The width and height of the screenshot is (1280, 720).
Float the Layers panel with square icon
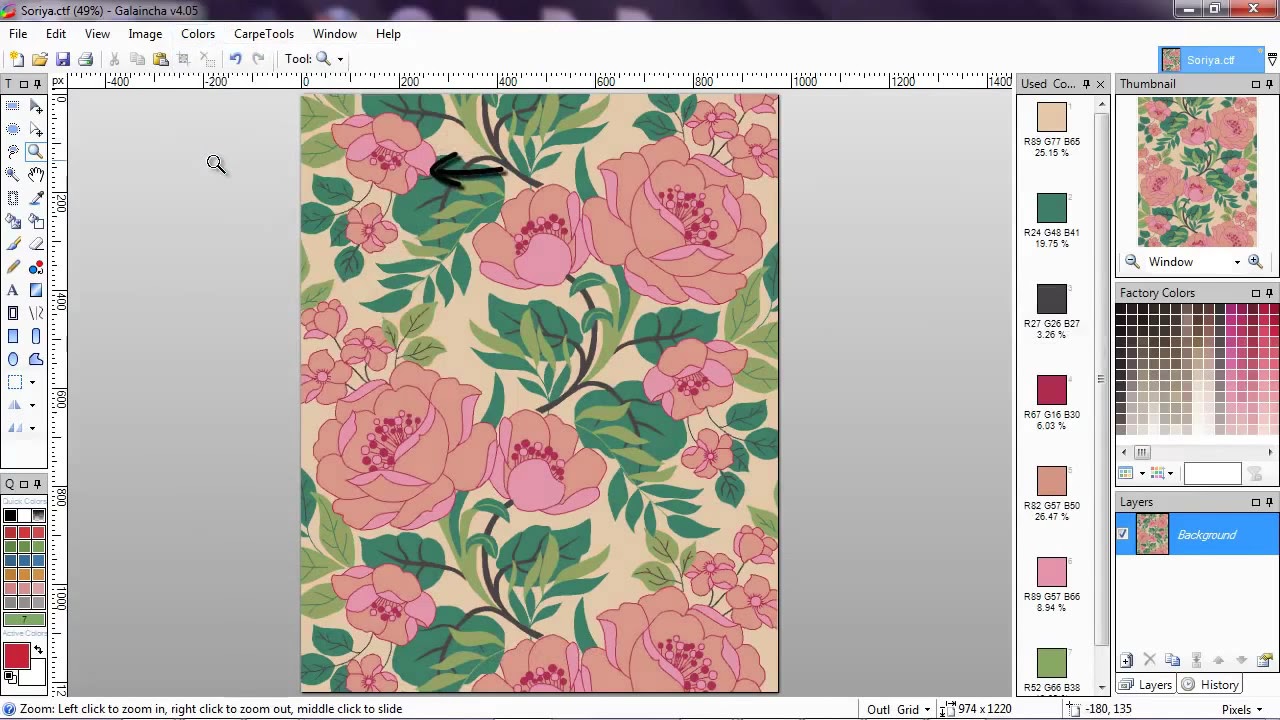(1256, 502)
